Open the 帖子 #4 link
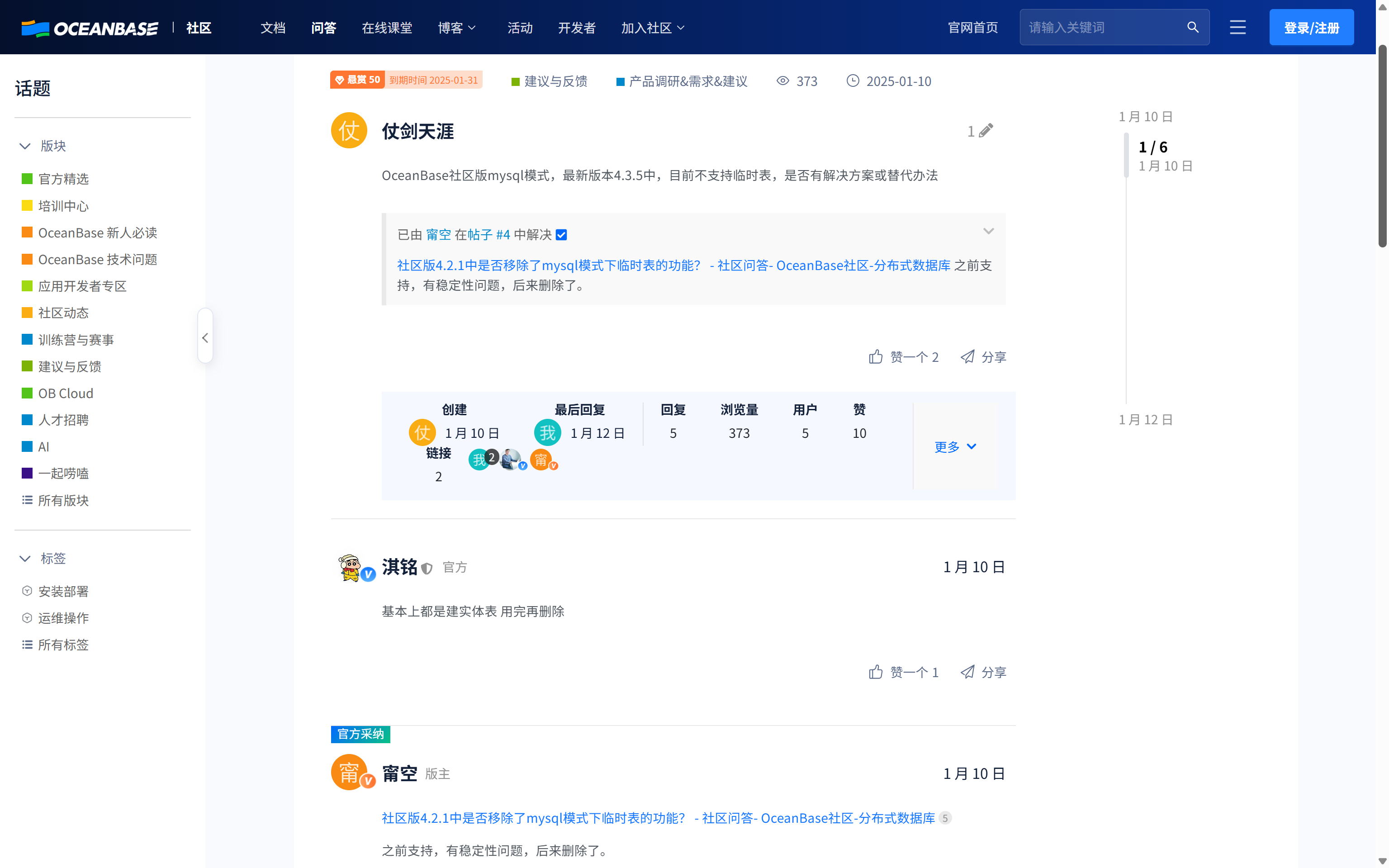Screen dimensions: 1389x868 pyautogui.click(x=489, y=235)
